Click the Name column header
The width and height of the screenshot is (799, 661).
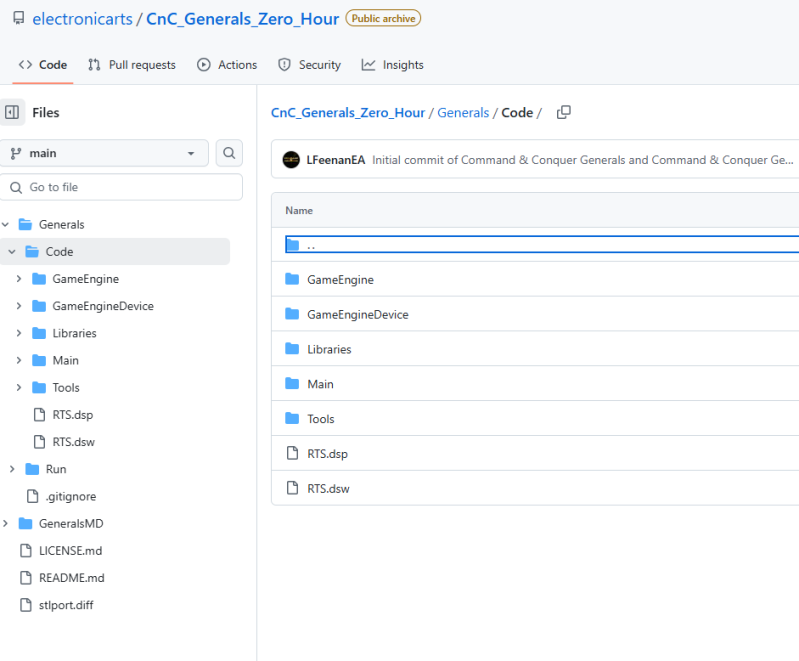tap(299, 210)
